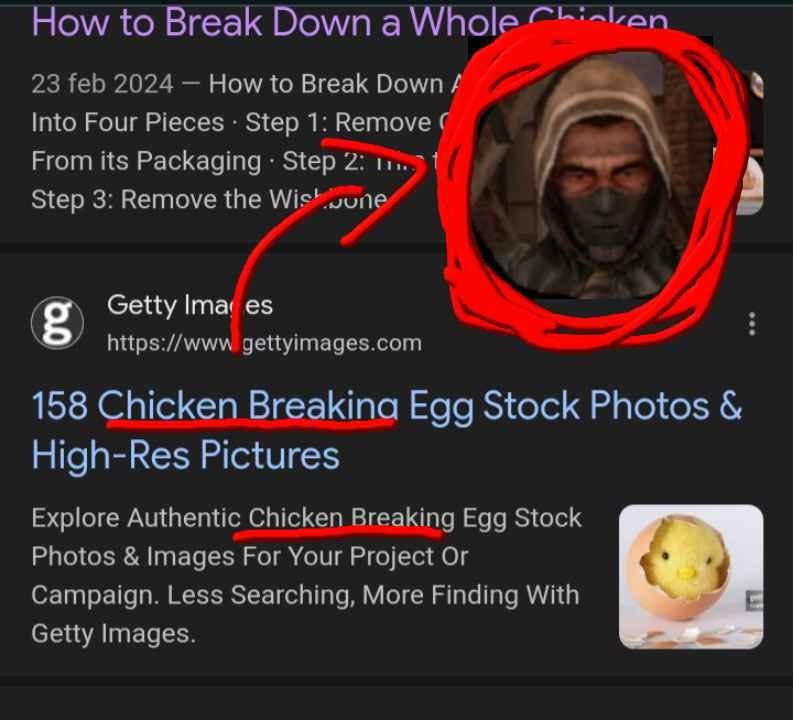793x720 pixels.
Task: Open the chick in eggshell thumbnail
Action: click(691, 577)
